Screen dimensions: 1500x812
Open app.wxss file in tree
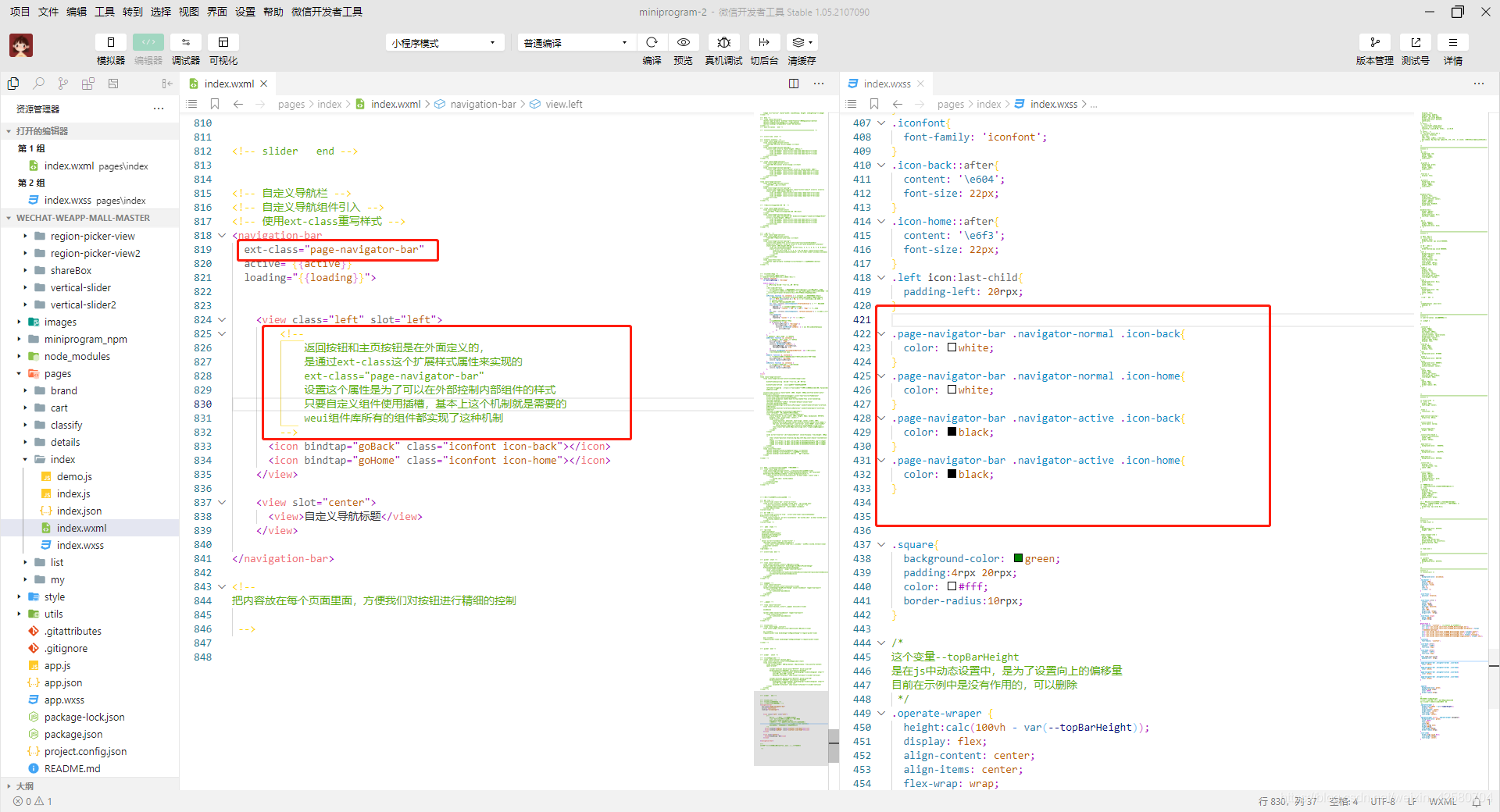coord(64,700)
